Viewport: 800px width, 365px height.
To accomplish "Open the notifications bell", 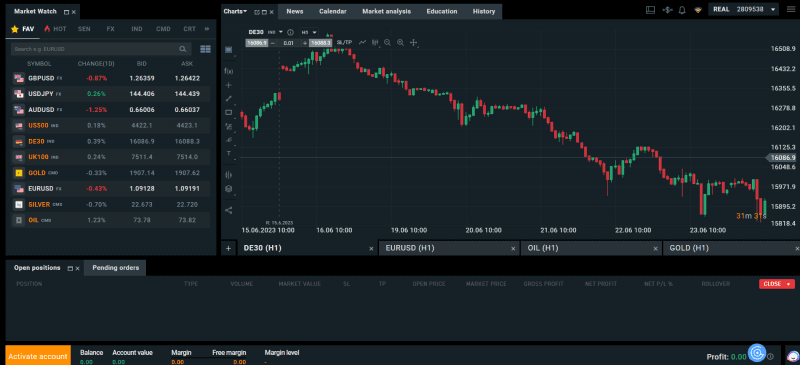I will pos(682,10).
